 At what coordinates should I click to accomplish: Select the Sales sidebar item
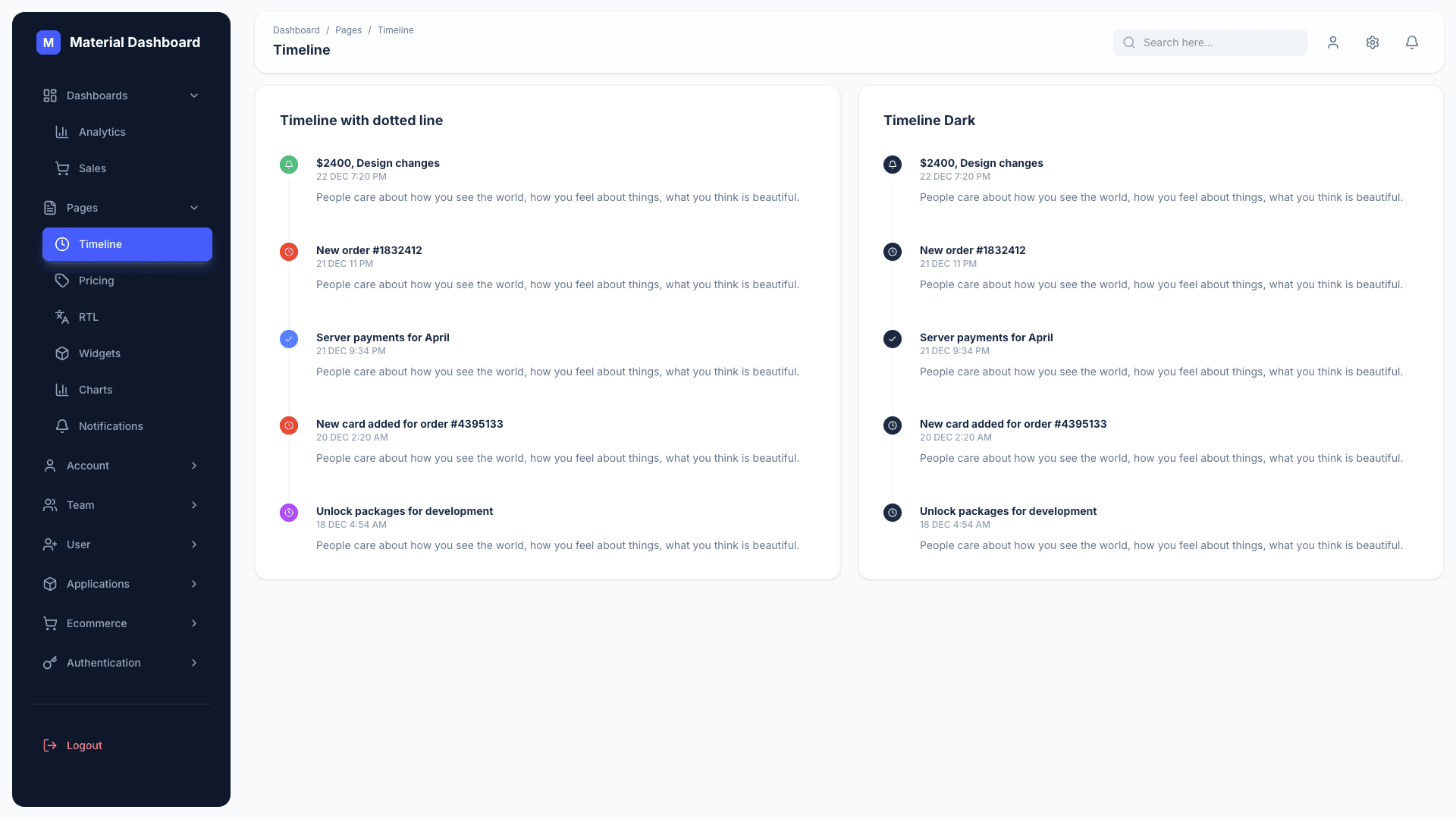[93, 168]
